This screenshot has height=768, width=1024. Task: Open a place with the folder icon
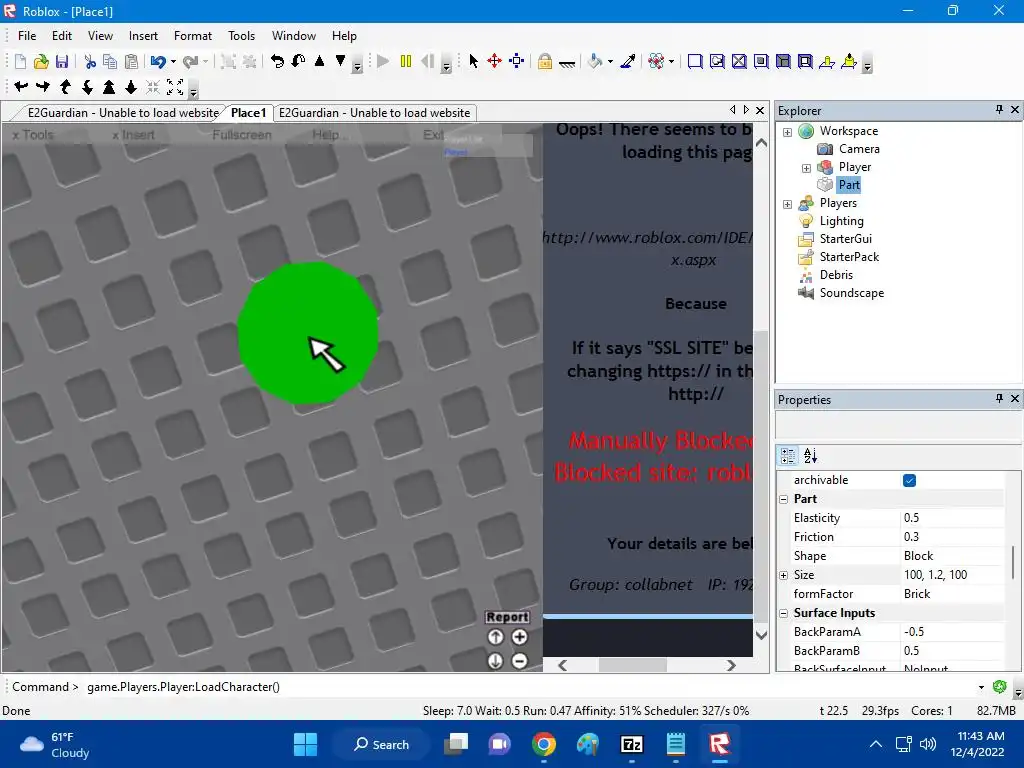coord(41,61)
